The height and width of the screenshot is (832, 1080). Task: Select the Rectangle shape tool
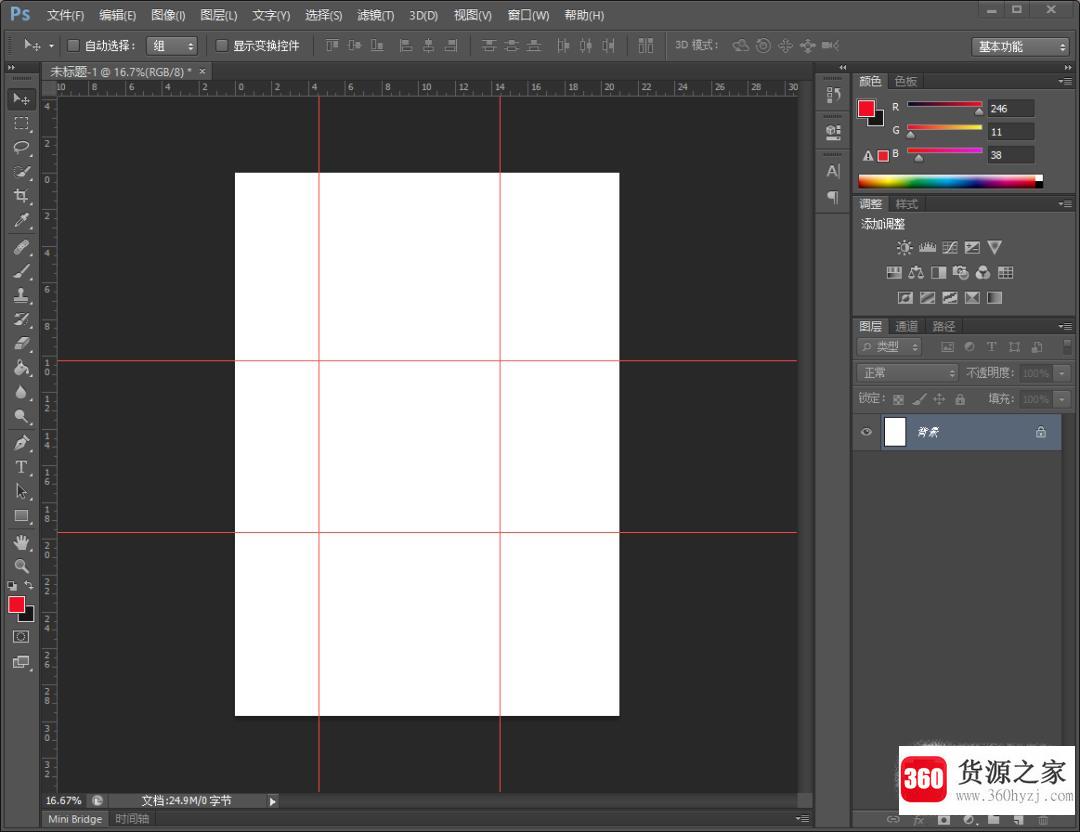(21, 516)
